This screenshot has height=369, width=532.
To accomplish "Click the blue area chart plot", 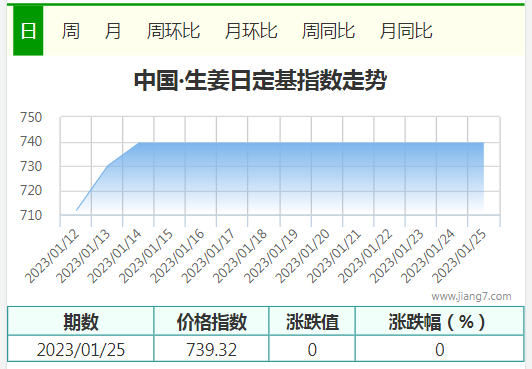I will 280,178.
